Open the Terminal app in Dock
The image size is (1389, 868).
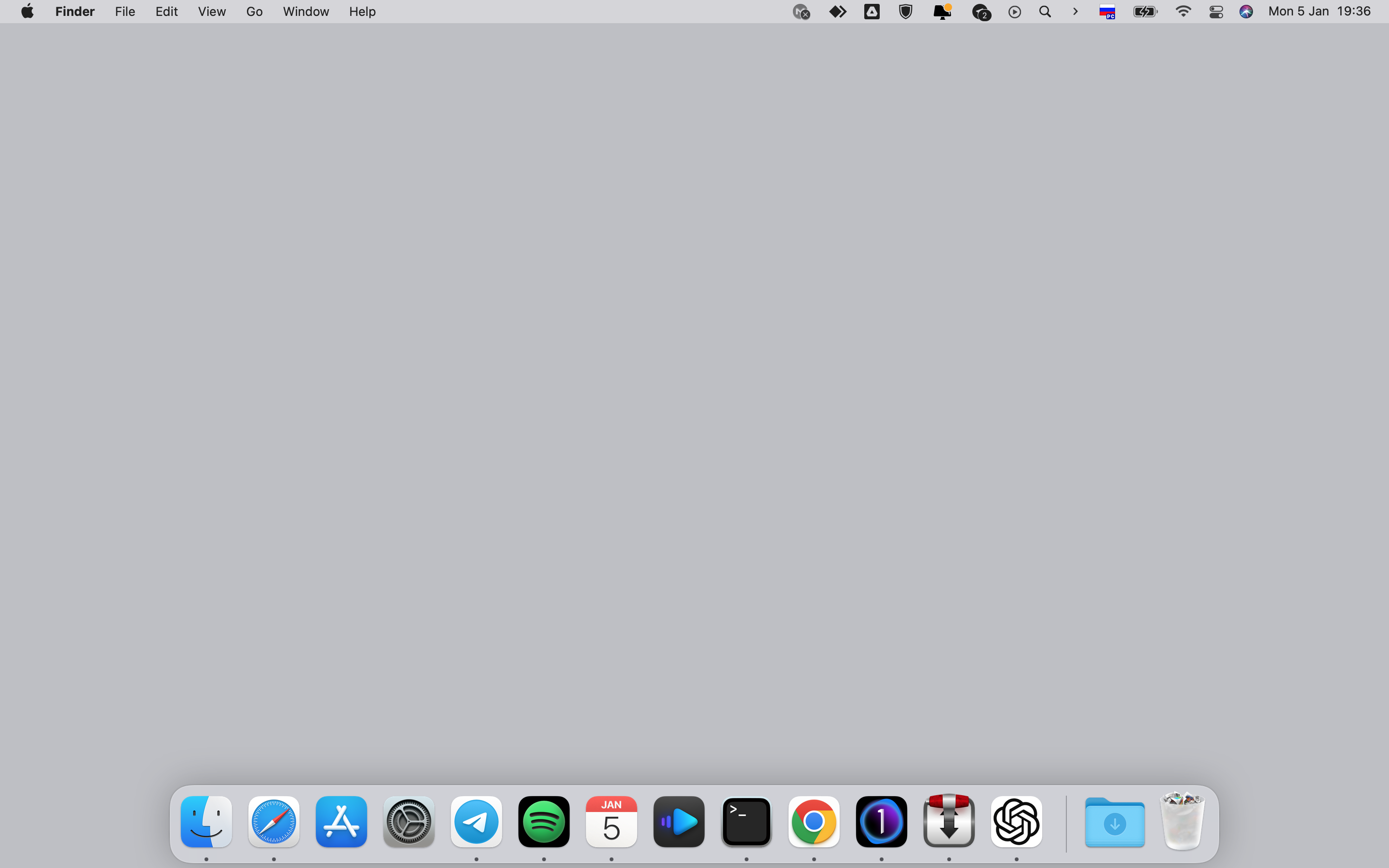pos(746,822)
